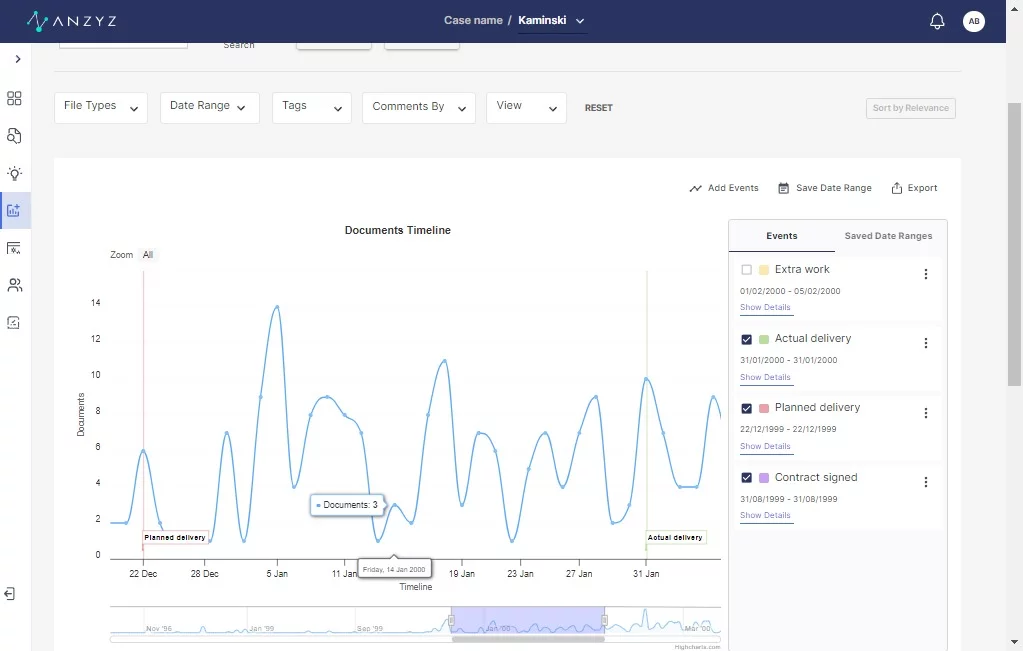Switch to the Saved Date Ranges tab
The width and height of the screenshot is (1023, 651).
888,236
